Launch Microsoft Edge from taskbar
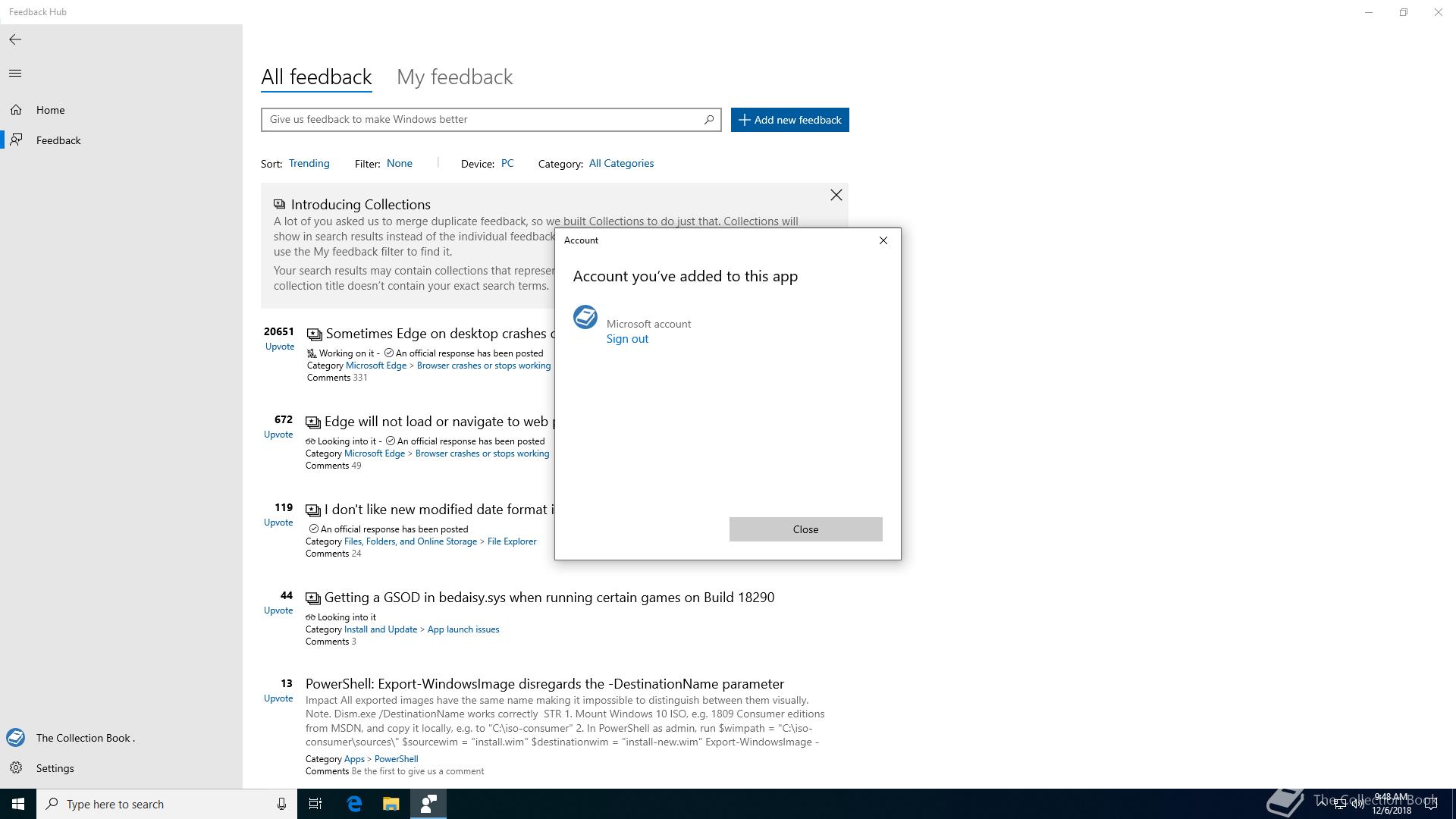 (x=354, y=804)
